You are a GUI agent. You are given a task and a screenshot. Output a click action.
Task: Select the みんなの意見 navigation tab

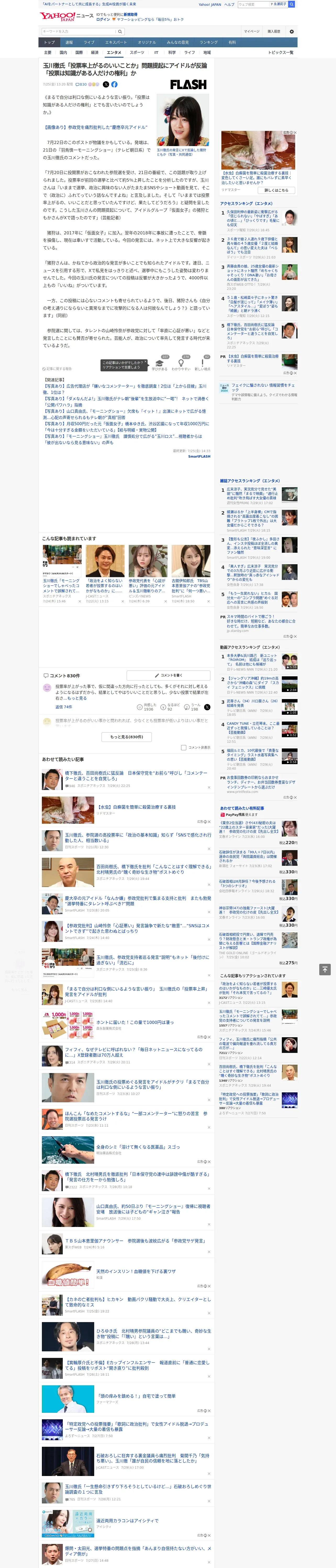178,43
